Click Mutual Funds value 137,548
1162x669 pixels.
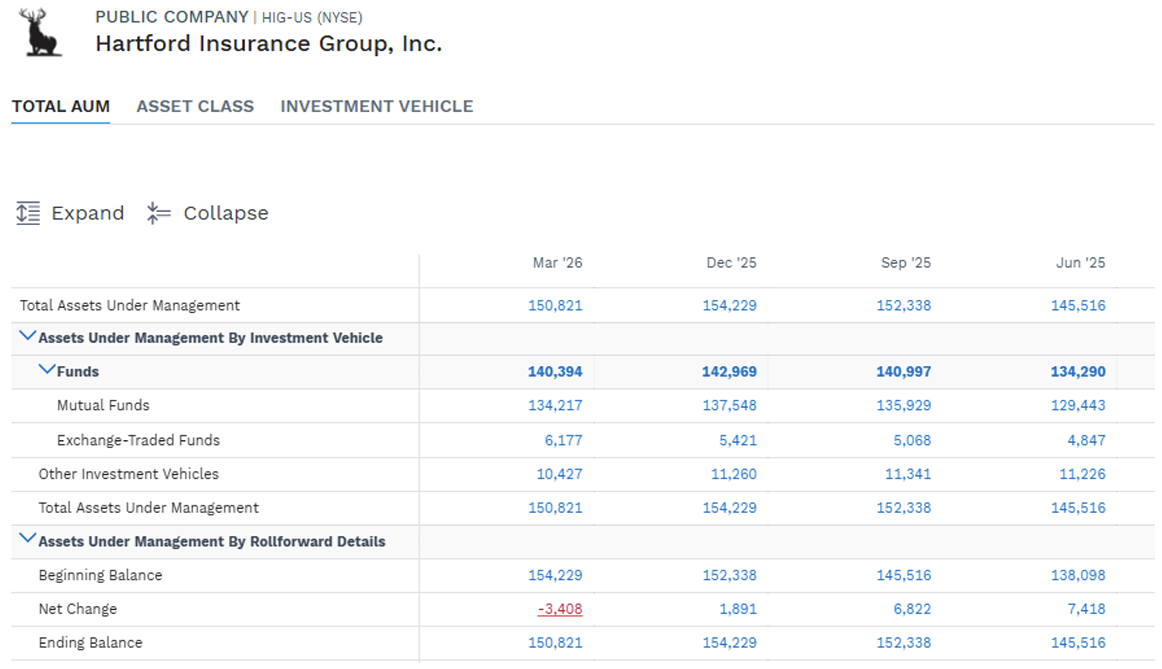click(730, 406)
